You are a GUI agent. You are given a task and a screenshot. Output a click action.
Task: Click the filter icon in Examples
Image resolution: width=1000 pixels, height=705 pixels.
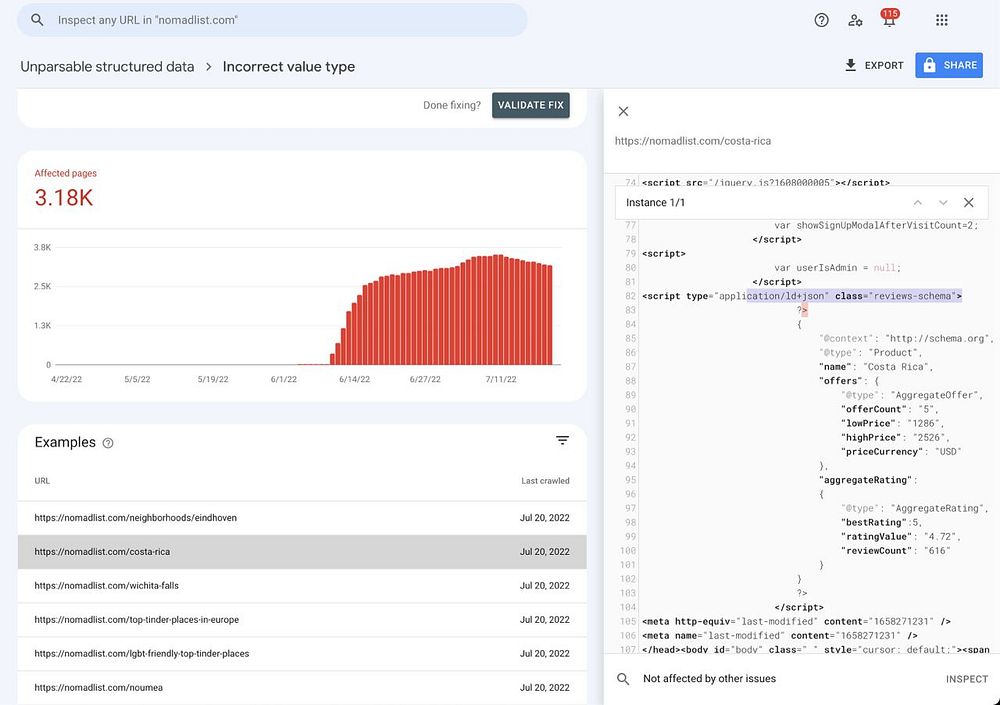point(562,441)
